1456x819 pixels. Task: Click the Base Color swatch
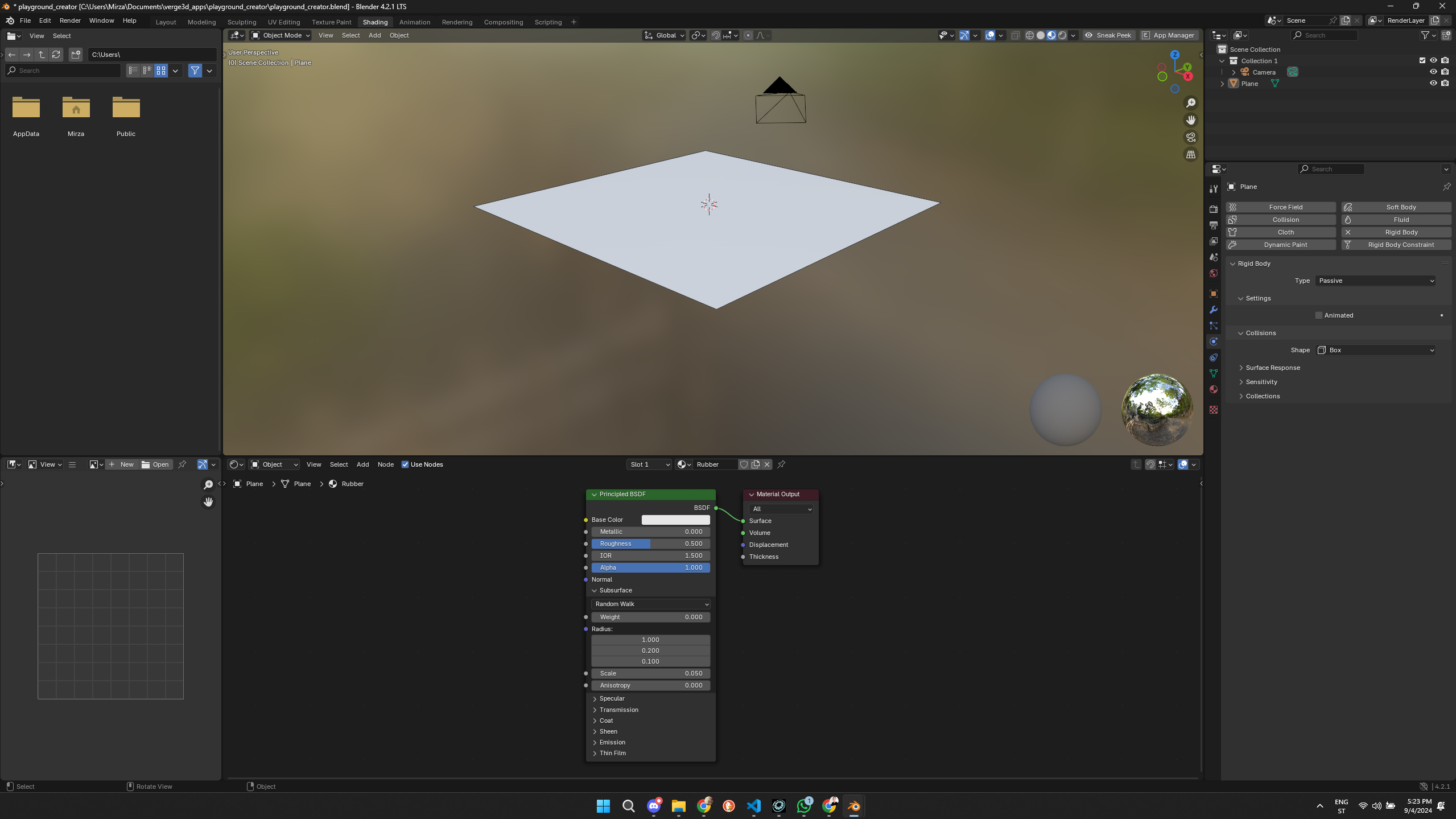676,520
